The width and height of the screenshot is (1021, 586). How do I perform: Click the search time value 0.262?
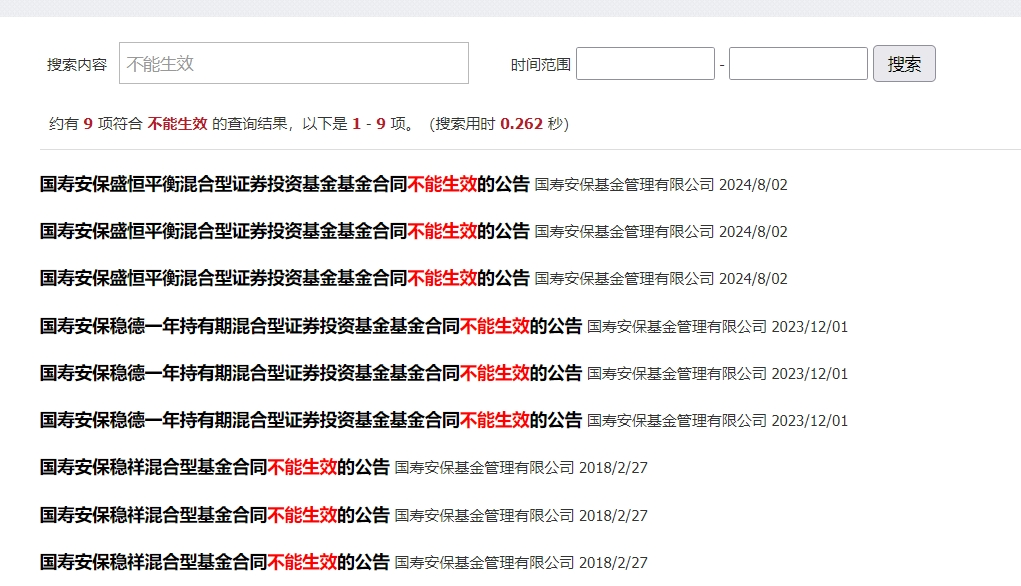521,124
